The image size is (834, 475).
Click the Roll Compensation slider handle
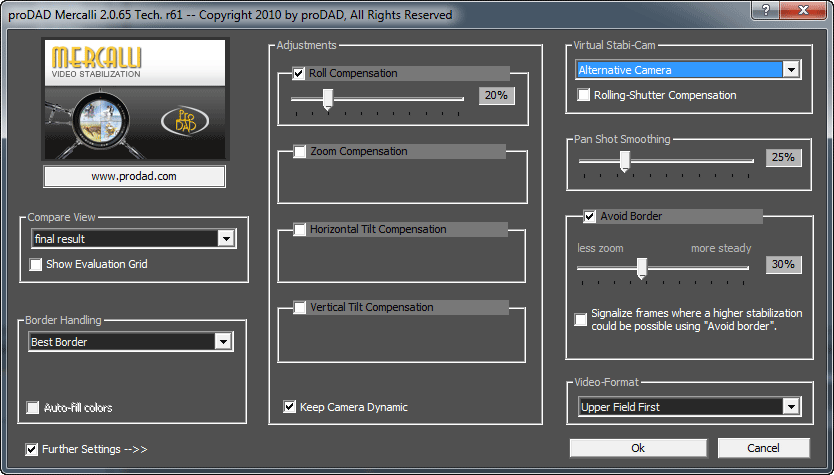point(328,99)
